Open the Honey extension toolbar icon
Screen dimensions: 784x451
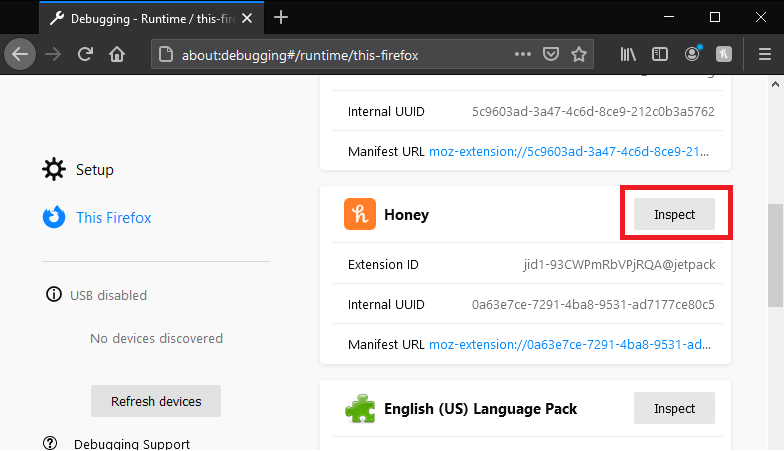[x=724, y=54]
